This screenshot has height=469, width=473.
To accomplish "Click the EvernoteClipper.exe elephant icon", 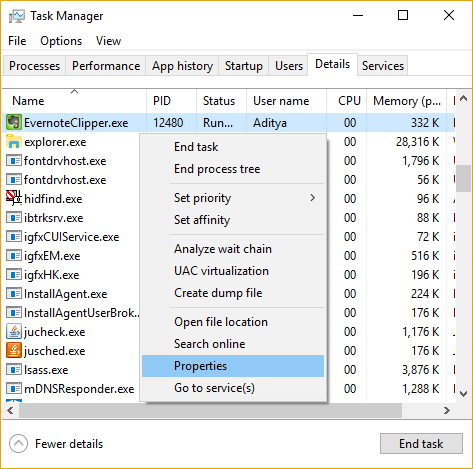I will 14,123.
